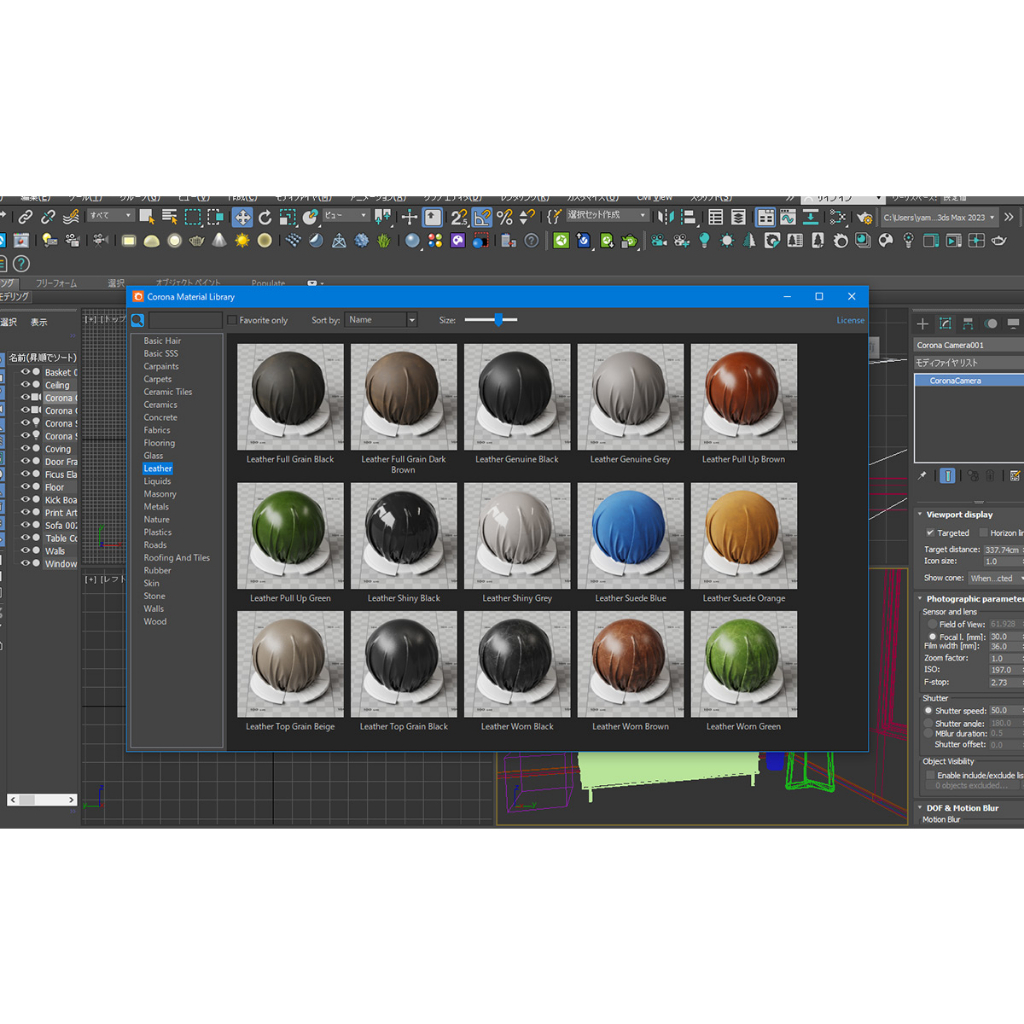Toggle the Angle Snap icon
The height and width of the screenshot is (1024, 1024).
point(482,217)
